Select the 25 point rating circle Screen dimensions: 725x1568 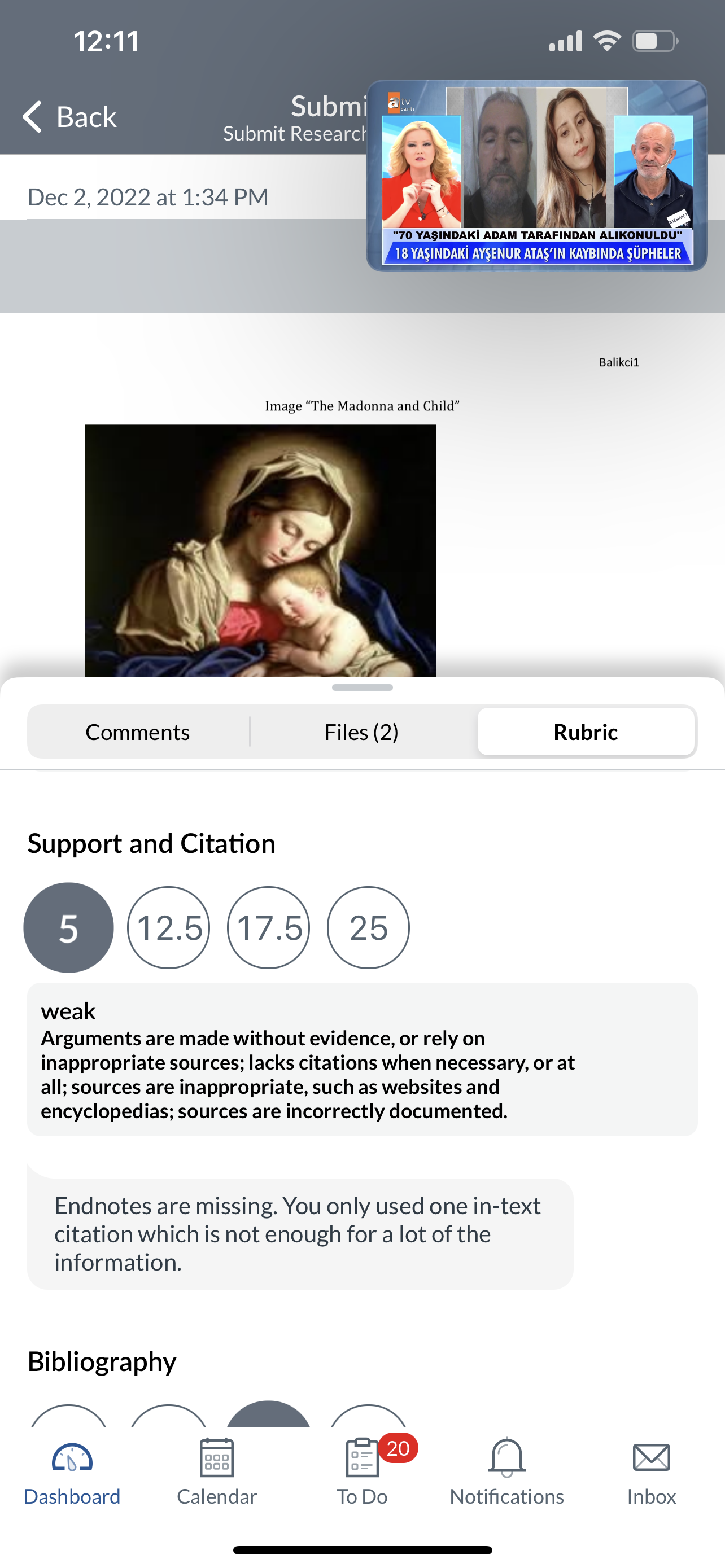pyautogui.click(x=368, y=928)
